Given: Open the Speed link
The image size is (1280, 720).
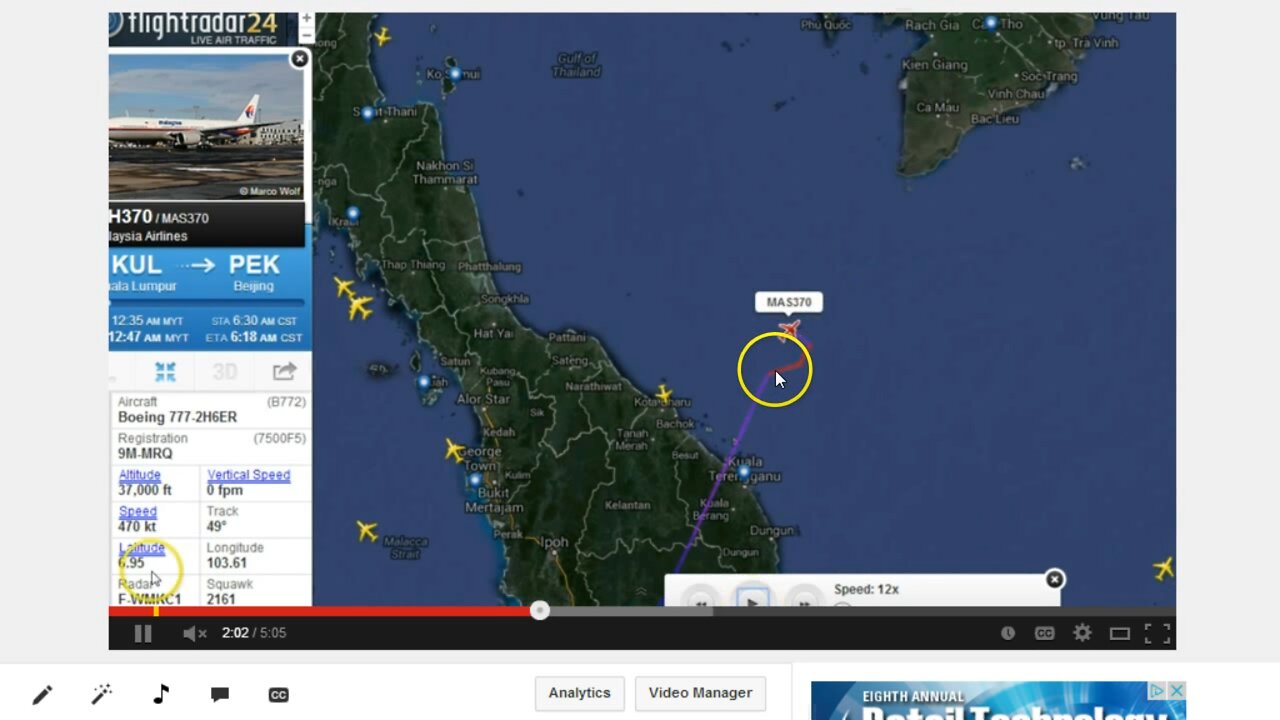Looking at the screenshot, I should (x=138, y=511).
